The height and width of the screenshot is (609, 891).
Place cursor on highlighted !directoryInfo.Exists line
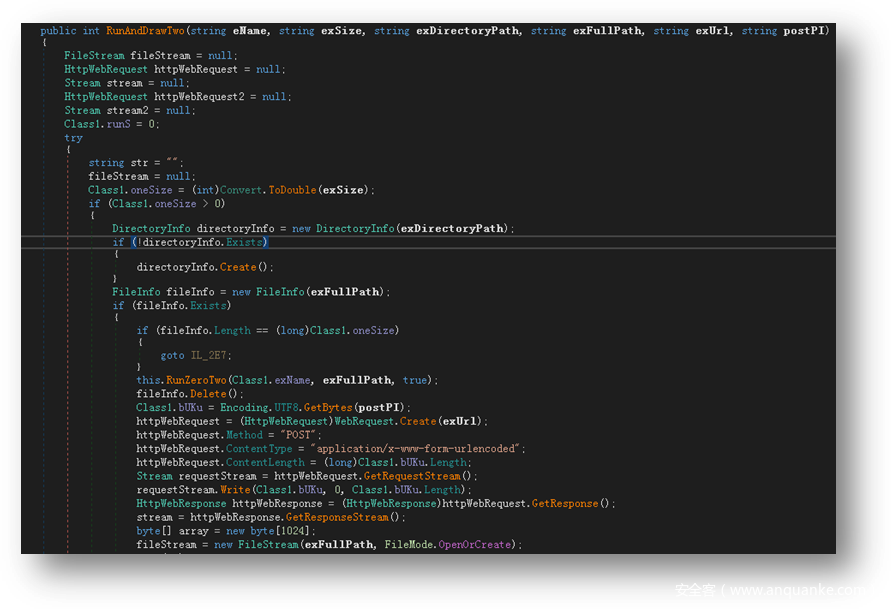point(190,242)
